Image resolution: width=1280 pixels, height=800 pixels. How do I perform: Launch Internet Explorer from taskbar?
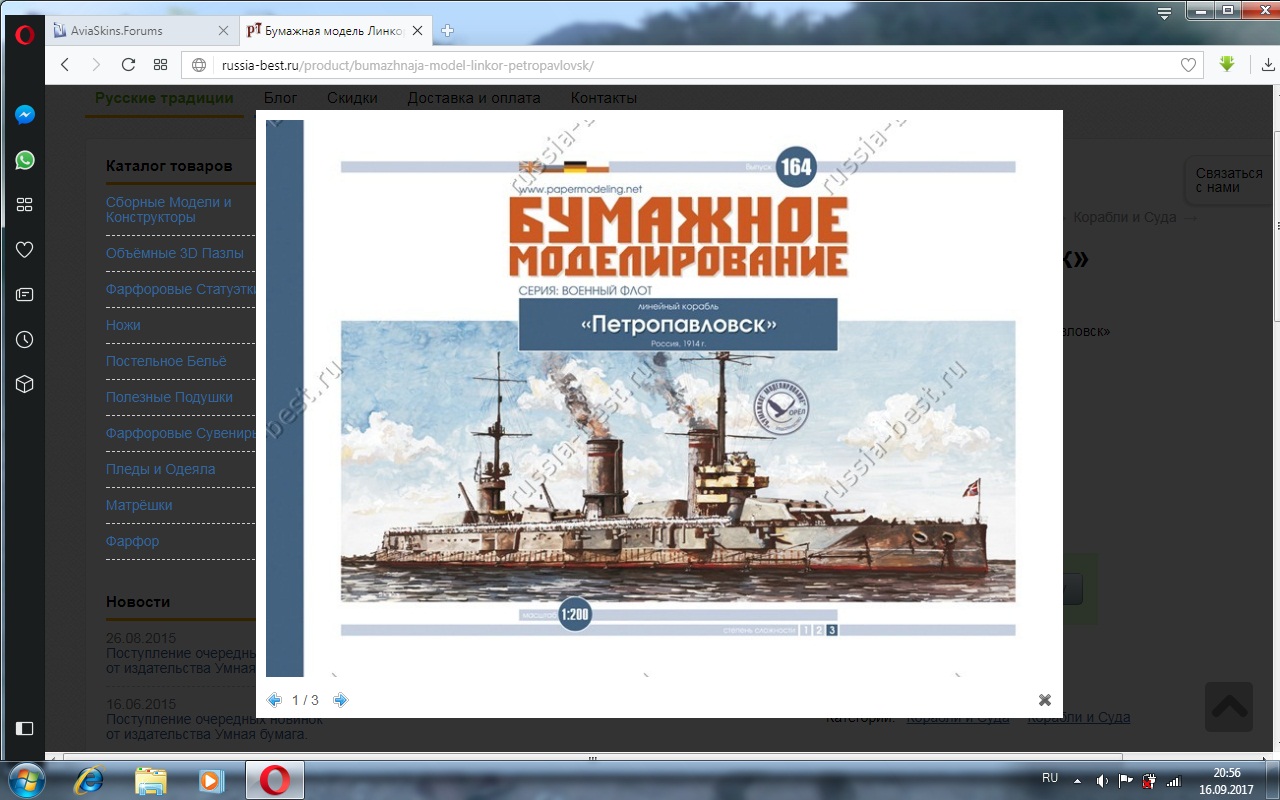point(89,780)
